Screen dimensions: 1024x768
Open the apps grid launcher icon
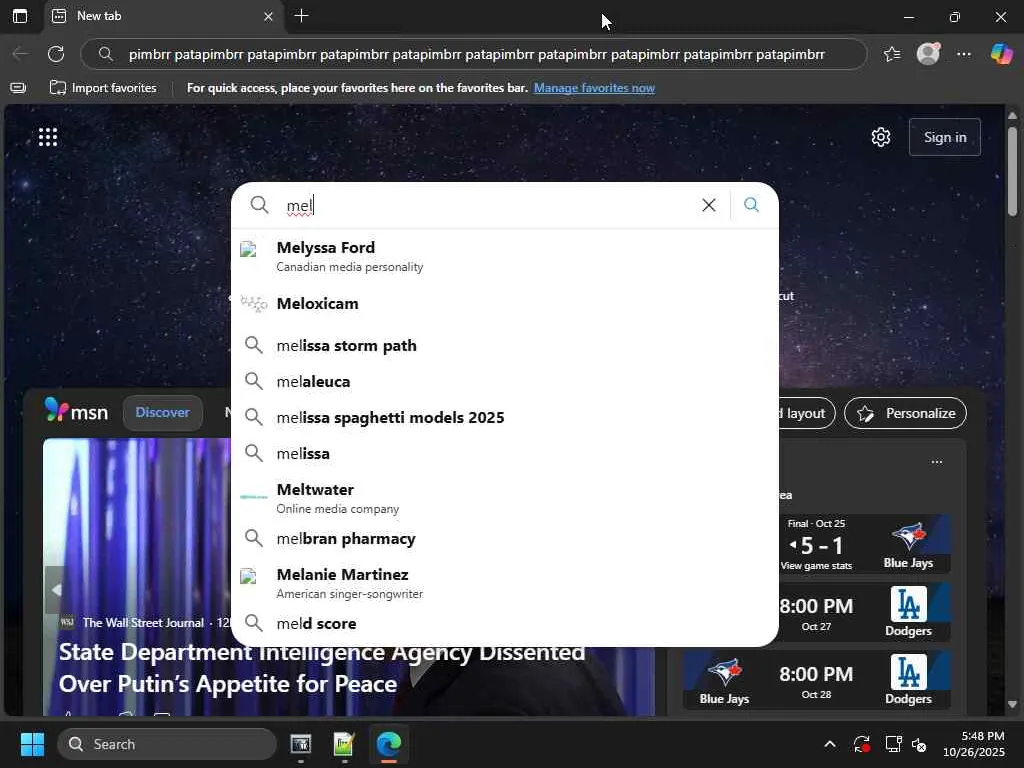coord(48,137)
